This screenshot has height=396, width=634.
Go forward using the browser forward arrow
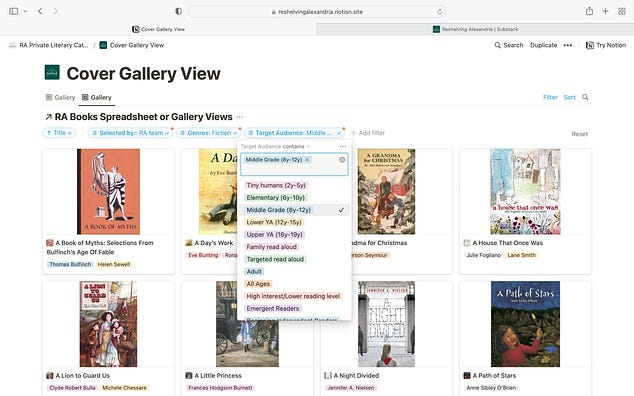tap(55, 11)
